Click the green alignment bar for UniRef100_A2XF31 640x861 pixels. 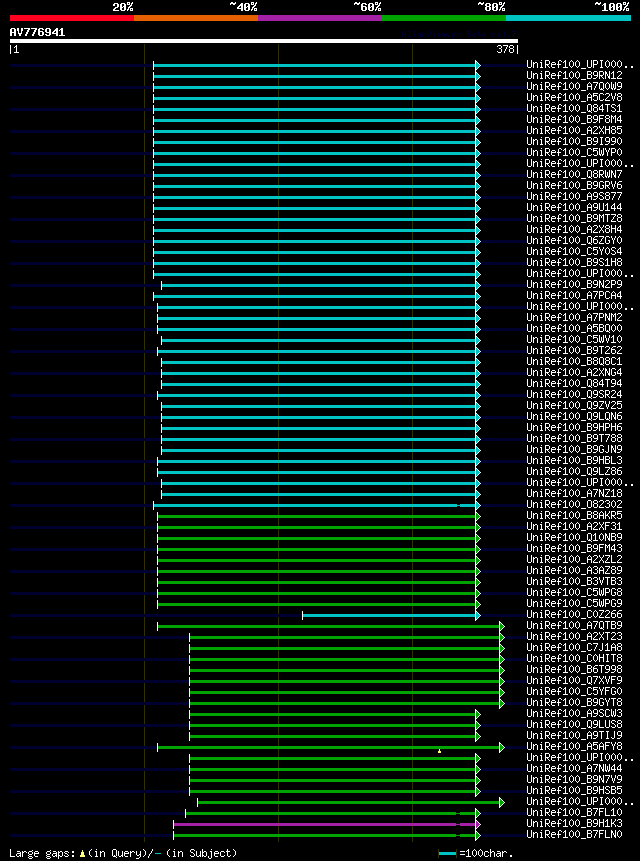317,527
